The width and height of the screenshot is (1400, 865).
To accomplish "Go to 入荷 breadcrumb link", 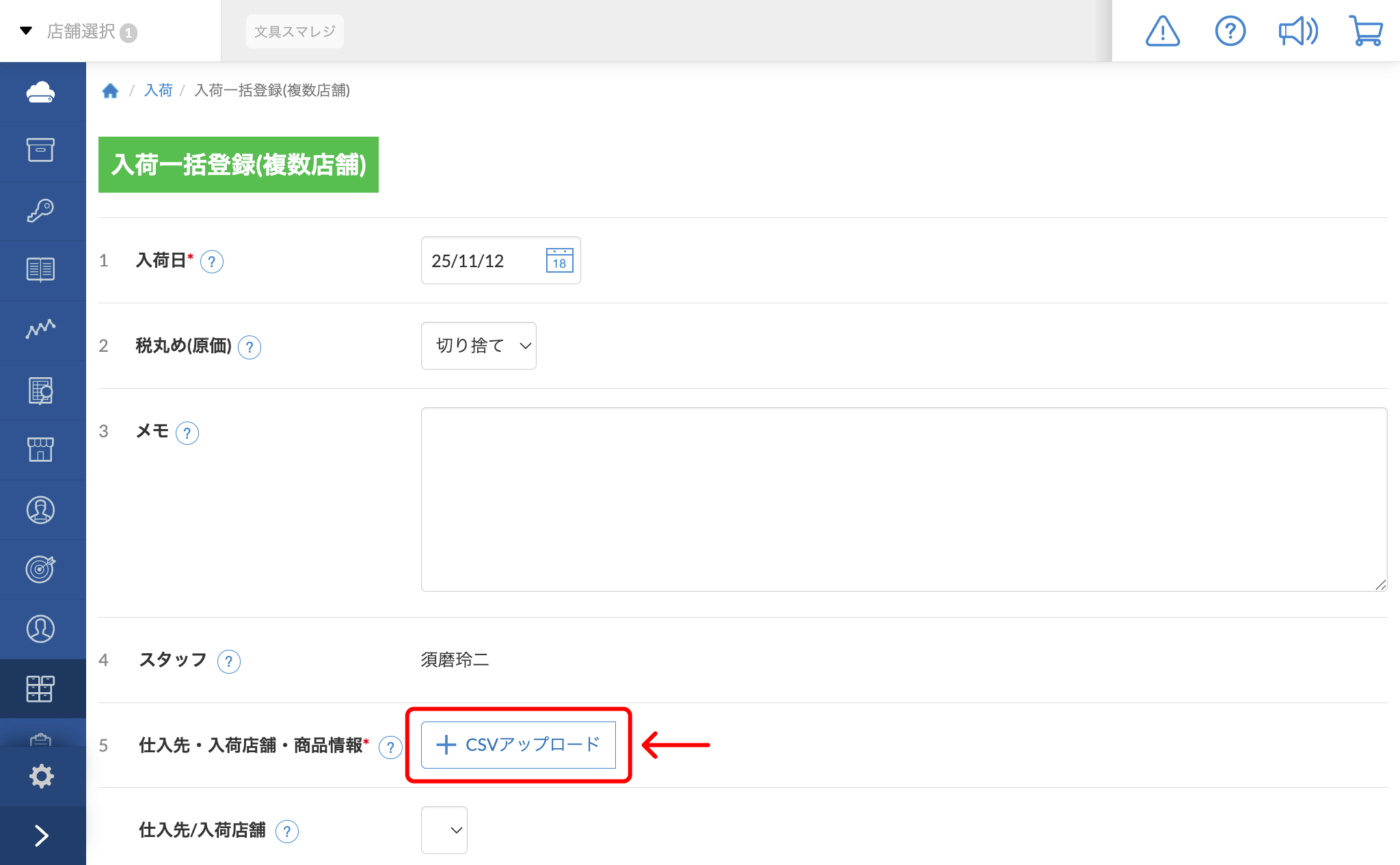I will (x=158, y=90).
